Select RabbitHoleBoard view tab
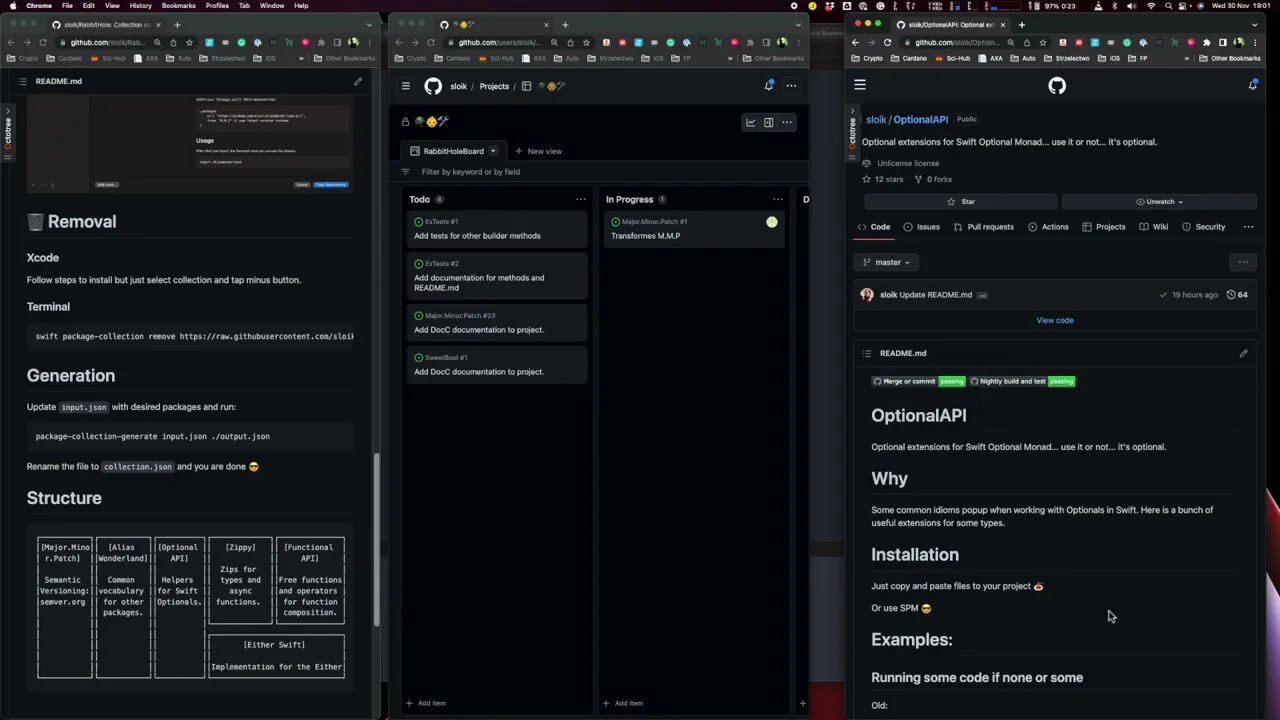Image resolution: width=1280 pixels, height=720 pixels. pyautogui.click(x=454, y=151)
